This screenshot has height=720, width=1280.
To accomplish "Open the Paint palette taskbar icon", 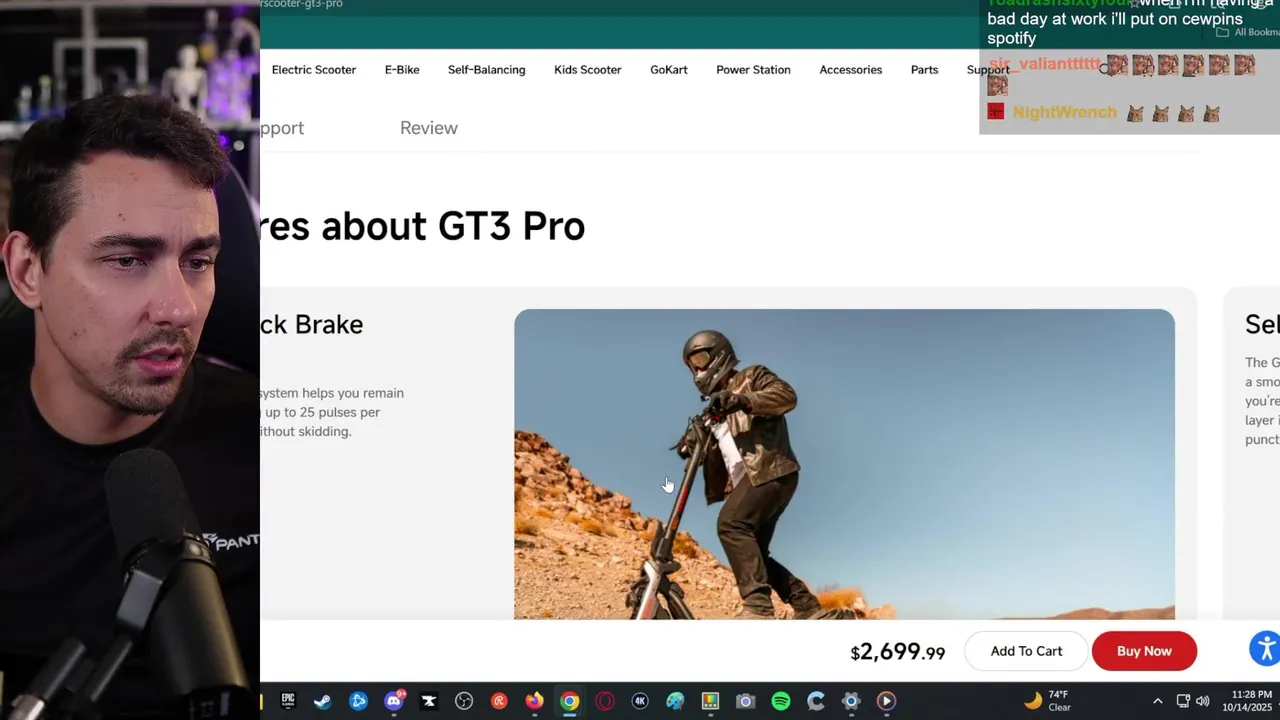I will [x=675, y=701].
